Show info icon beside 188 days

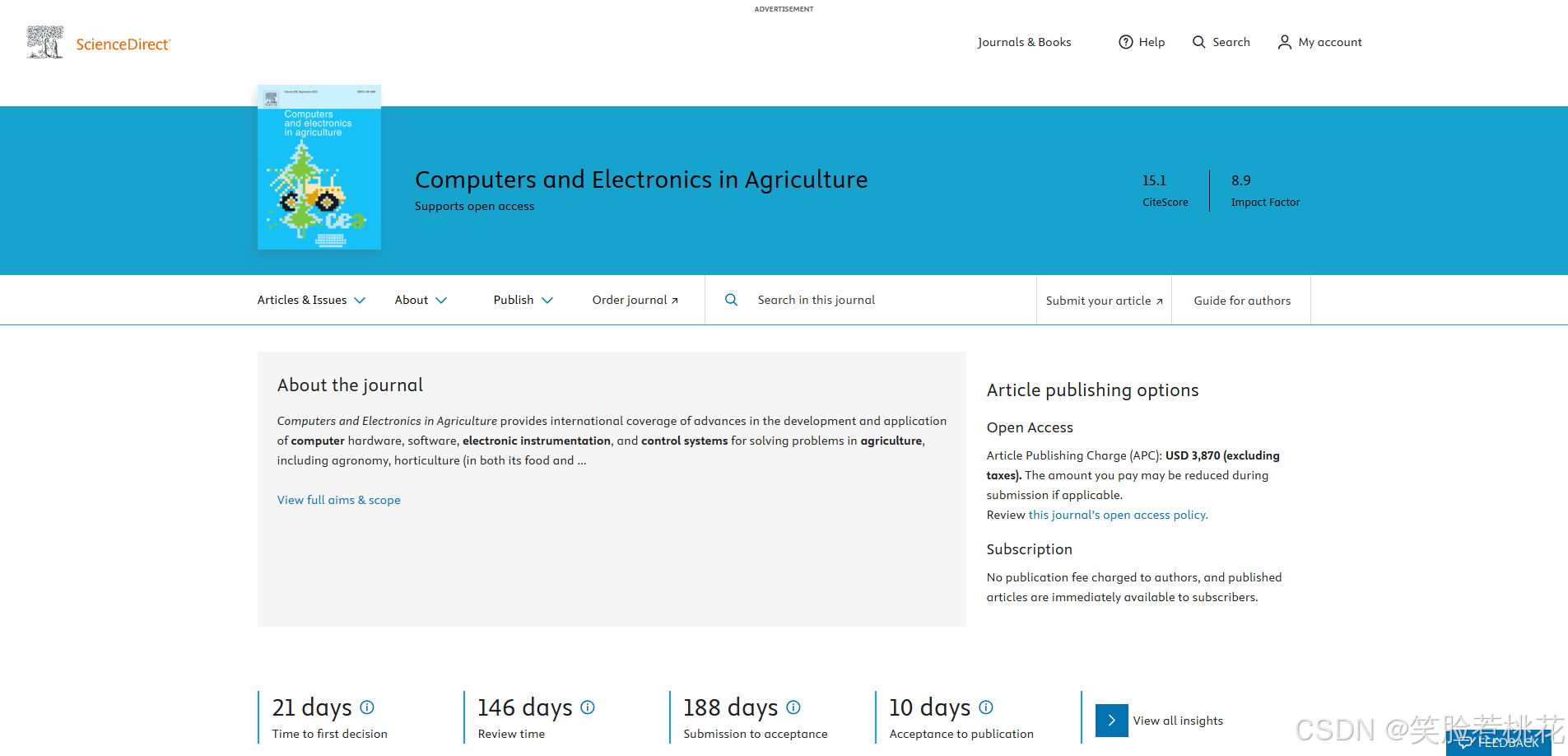pyautogui.click(x=793, y=707)
